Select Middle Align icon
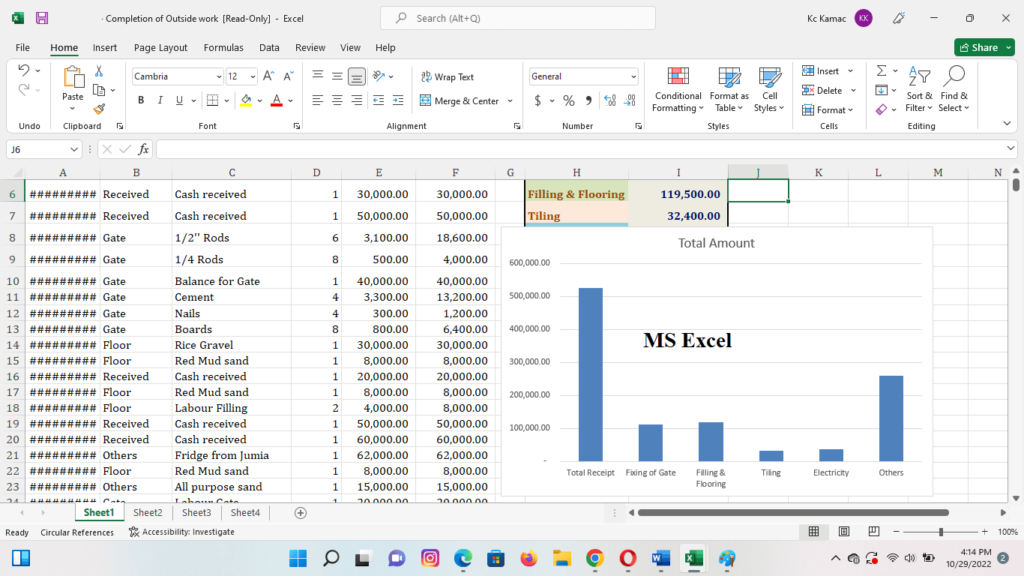This screenshot has height=576, width=1024. click(337, 76)
